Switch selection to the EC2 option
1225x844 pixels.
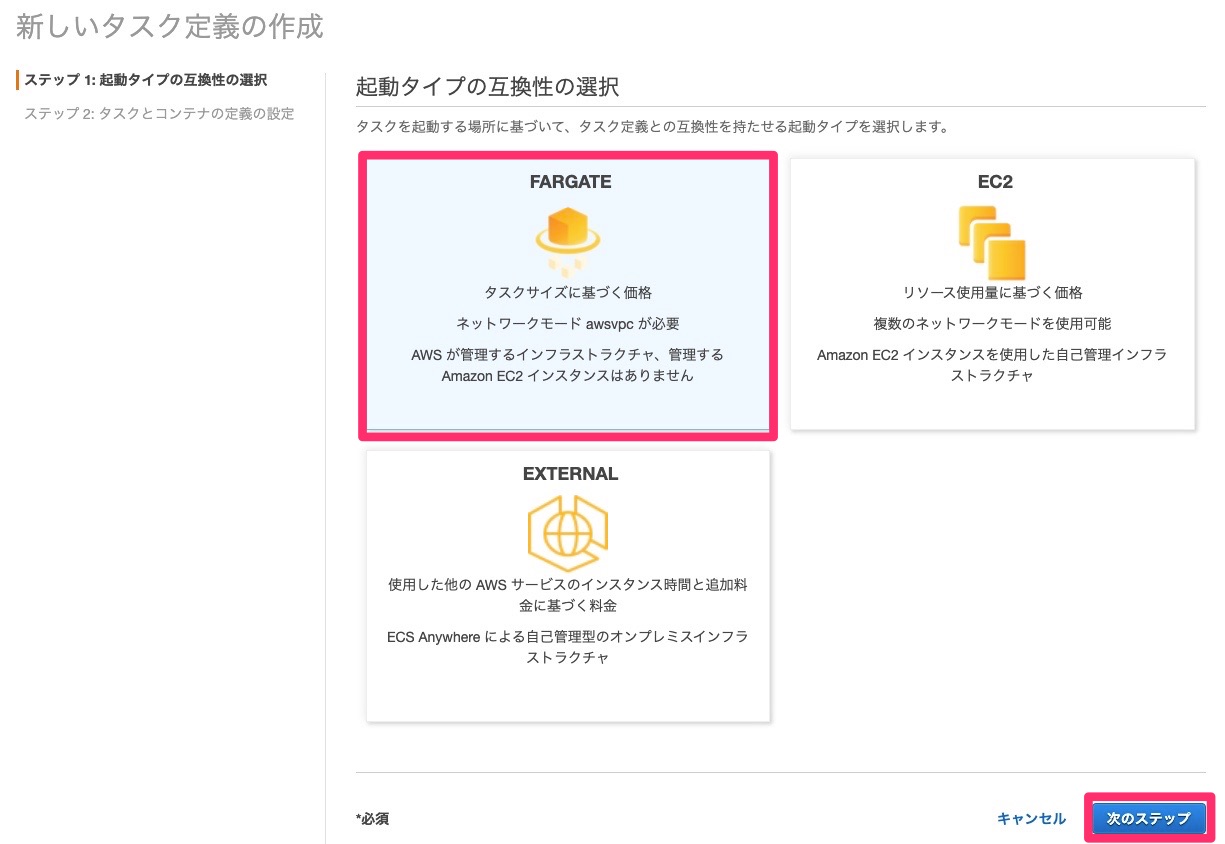click(992, 295)
